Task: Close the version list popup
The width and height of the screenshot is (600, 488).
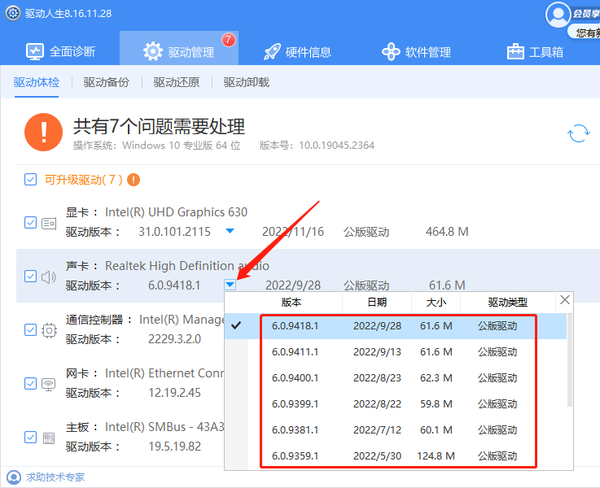Action: 565,300
